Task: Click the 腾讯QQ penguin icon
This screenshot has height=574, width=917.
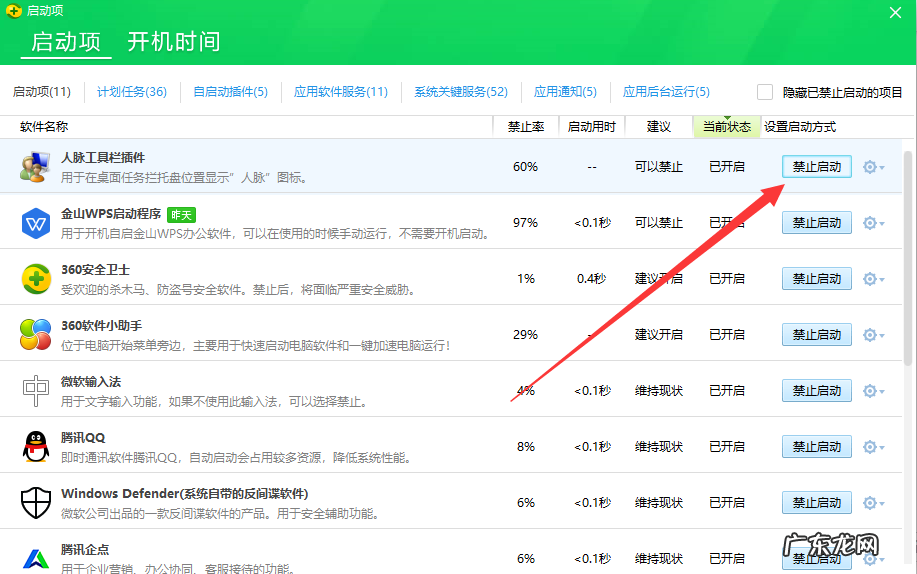Action: coord(36,446)
